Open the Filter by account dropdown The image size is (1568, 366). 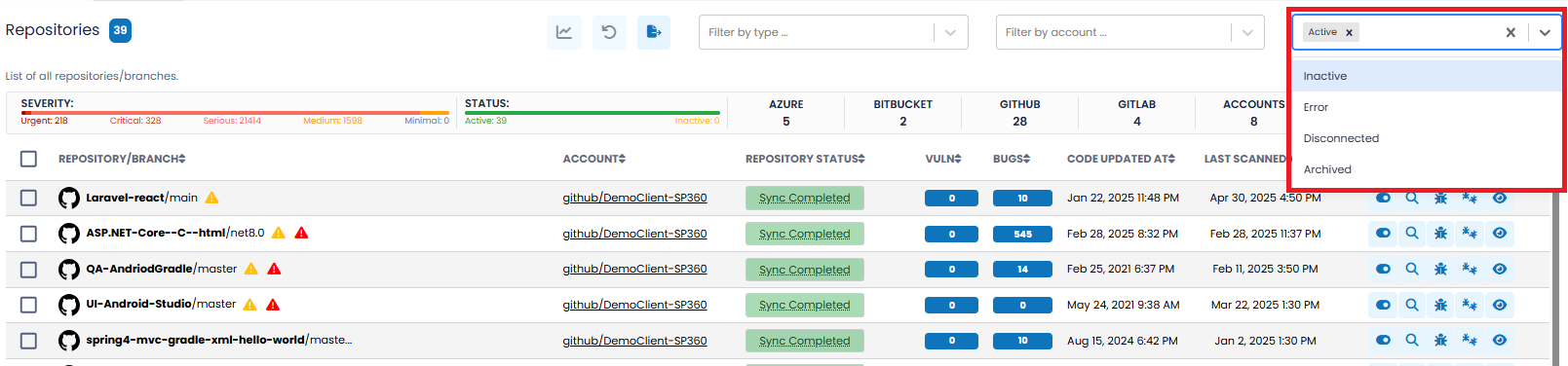(1129, 32)
